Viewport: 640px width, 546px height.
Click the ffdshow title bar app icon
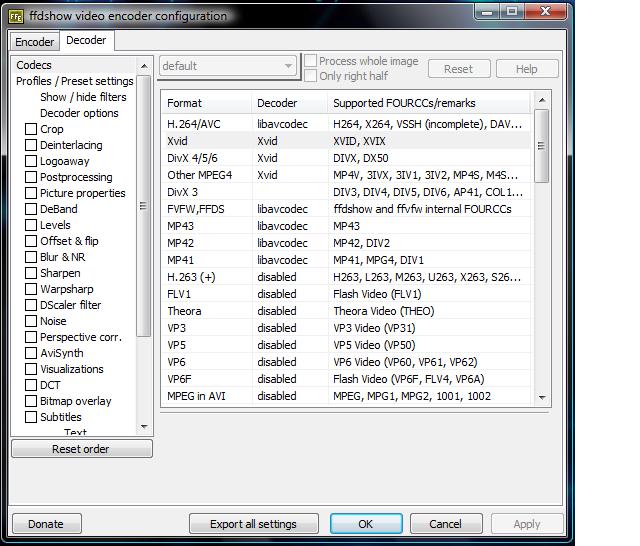pos(16,17)
